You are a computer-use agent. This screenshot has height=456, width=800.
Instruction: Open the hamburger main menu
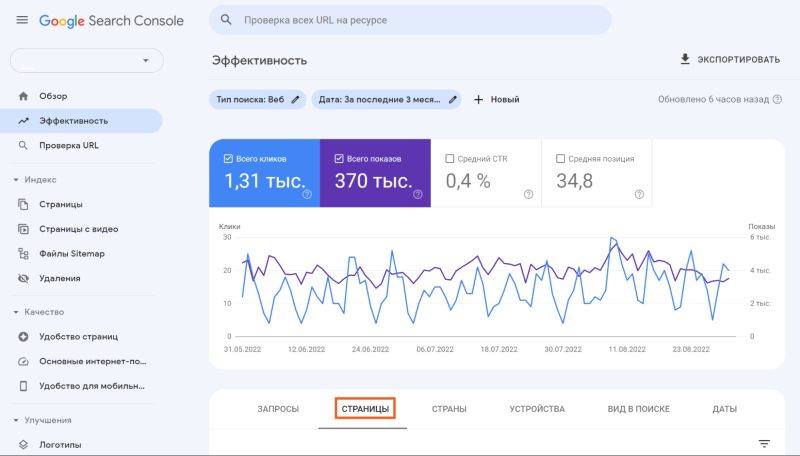22,20
